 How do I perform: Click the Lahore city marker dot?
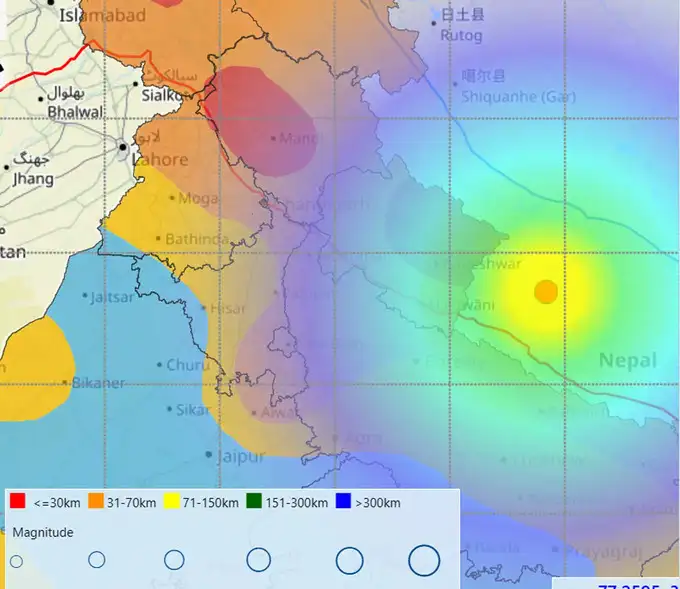coord(123,146)
